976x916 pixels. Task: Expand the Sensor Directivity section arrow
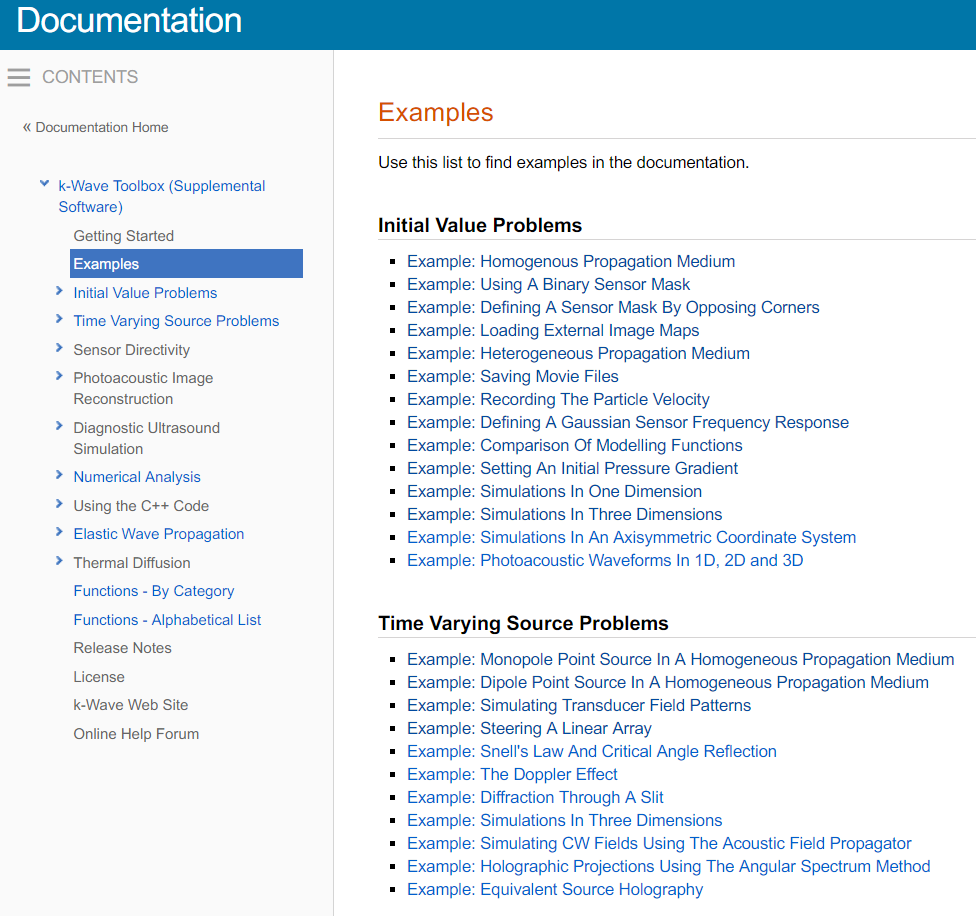pos(60,349)
